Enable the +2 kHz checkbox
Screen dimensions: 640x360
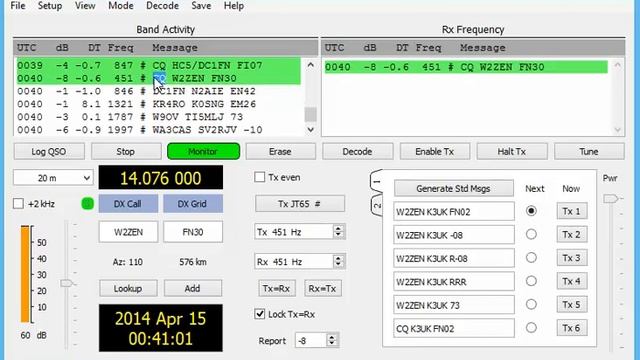click(x=18, y=203)
